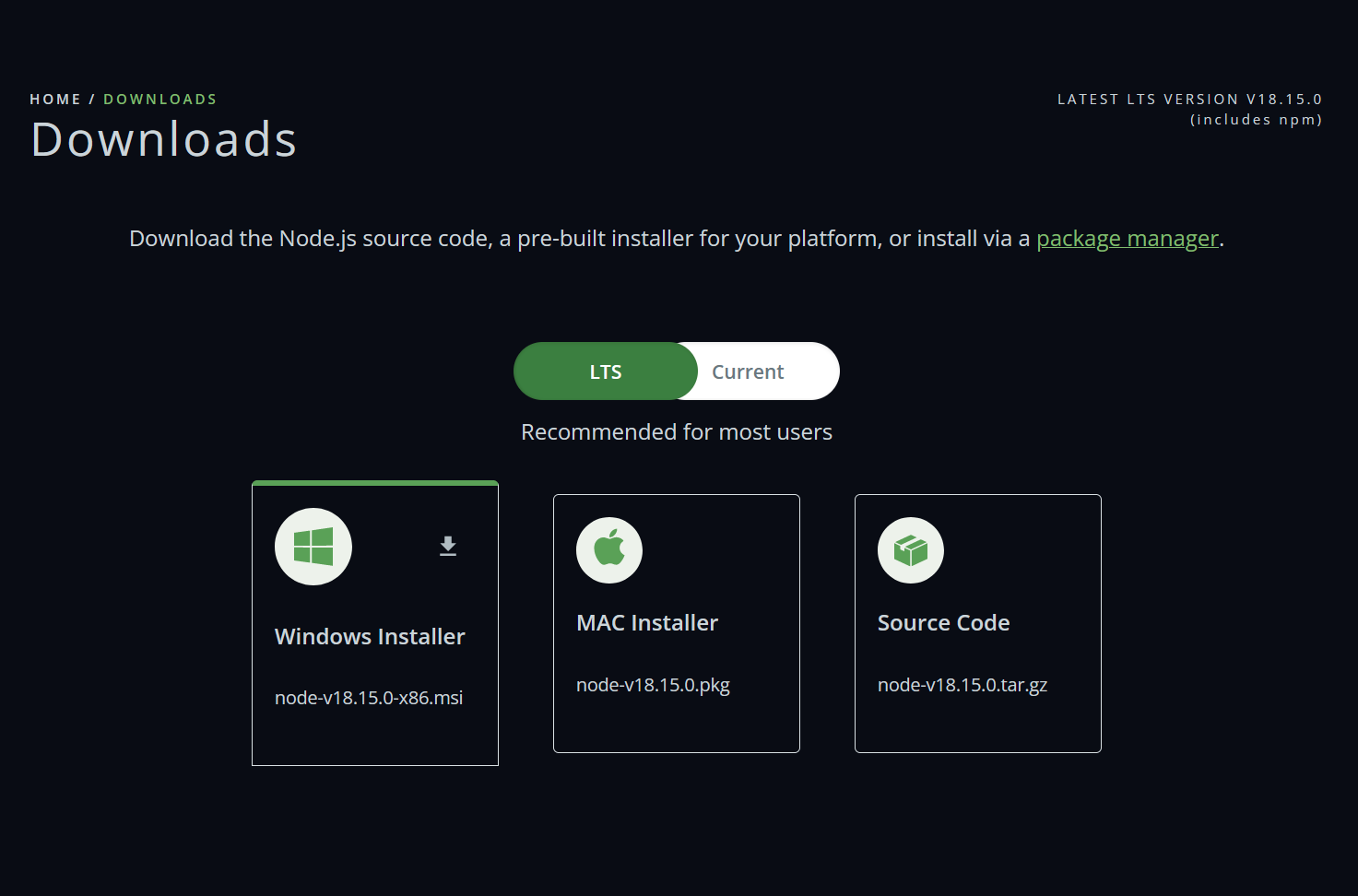1358x896 pixels.
Task: Open the package manager link
Action: click(x=1127, y=238)
